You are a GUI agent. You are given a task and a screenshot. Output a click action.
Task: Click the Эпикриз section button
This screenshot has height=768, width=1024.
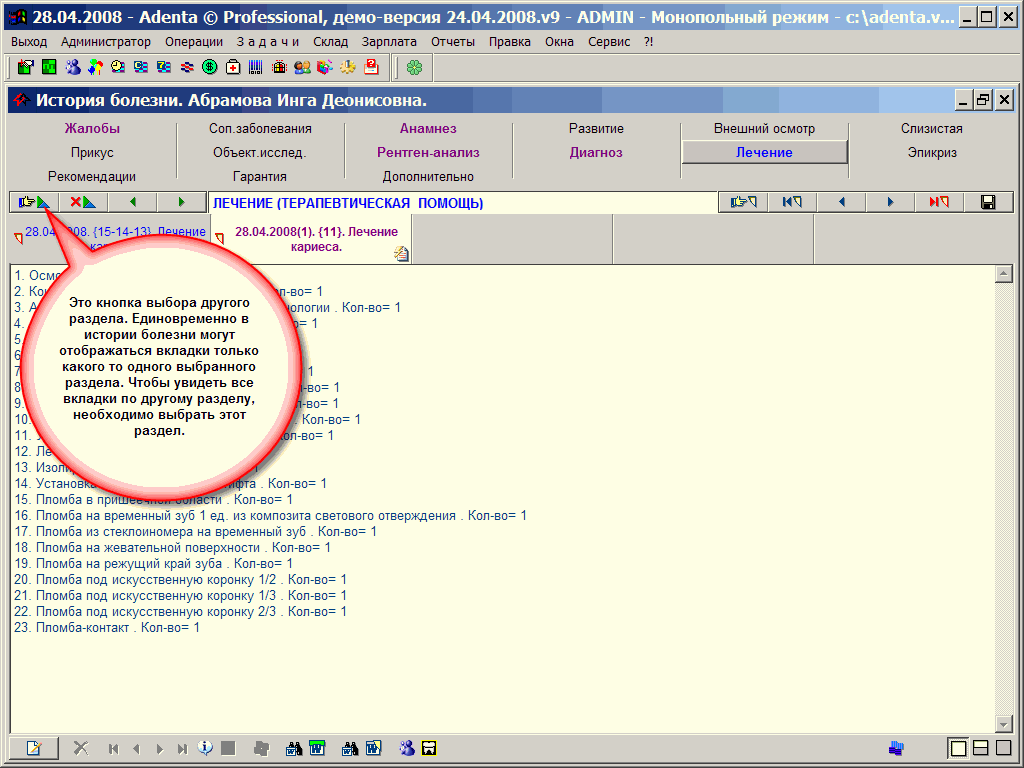[932, 153]
